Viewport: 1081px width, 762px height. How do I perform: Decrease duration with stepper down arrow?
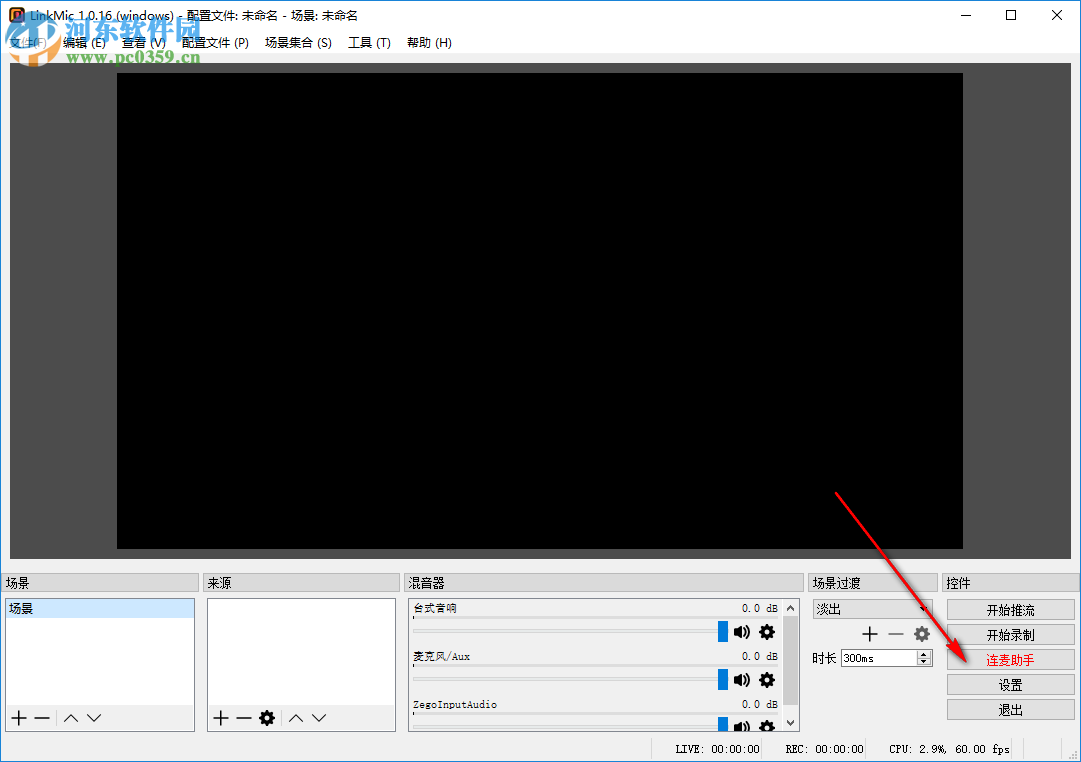924,662
